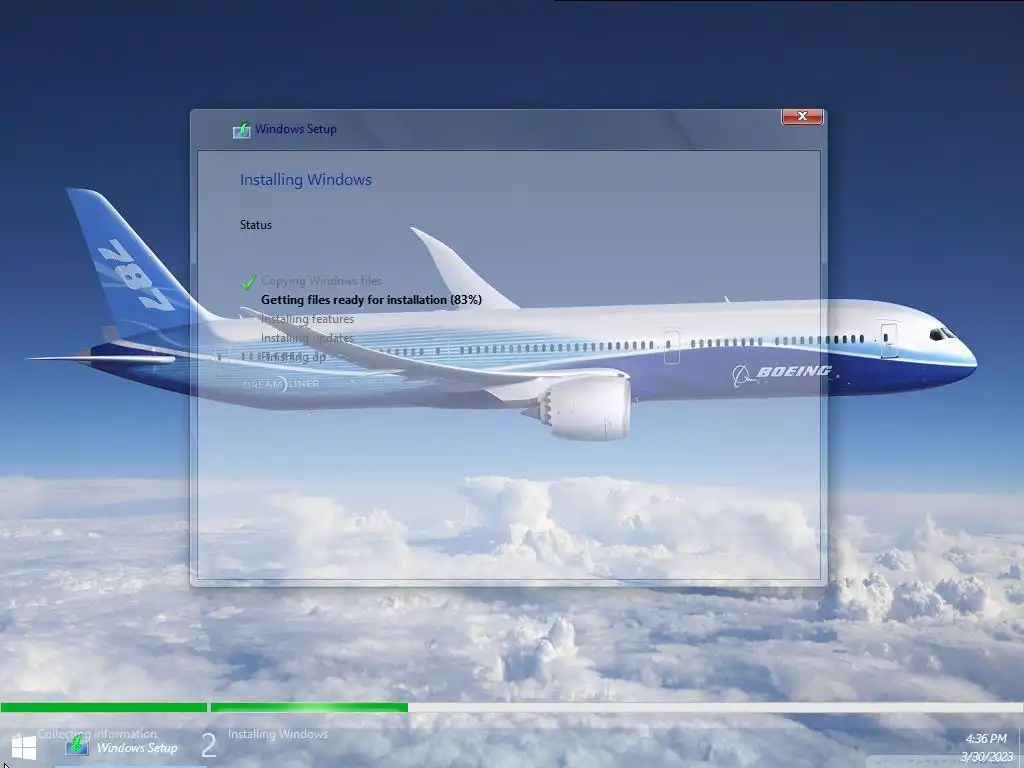Click 'Installing updates' step
Image resolution: width=1024 pixels, height=768 pixels.
tap(307, 338)
